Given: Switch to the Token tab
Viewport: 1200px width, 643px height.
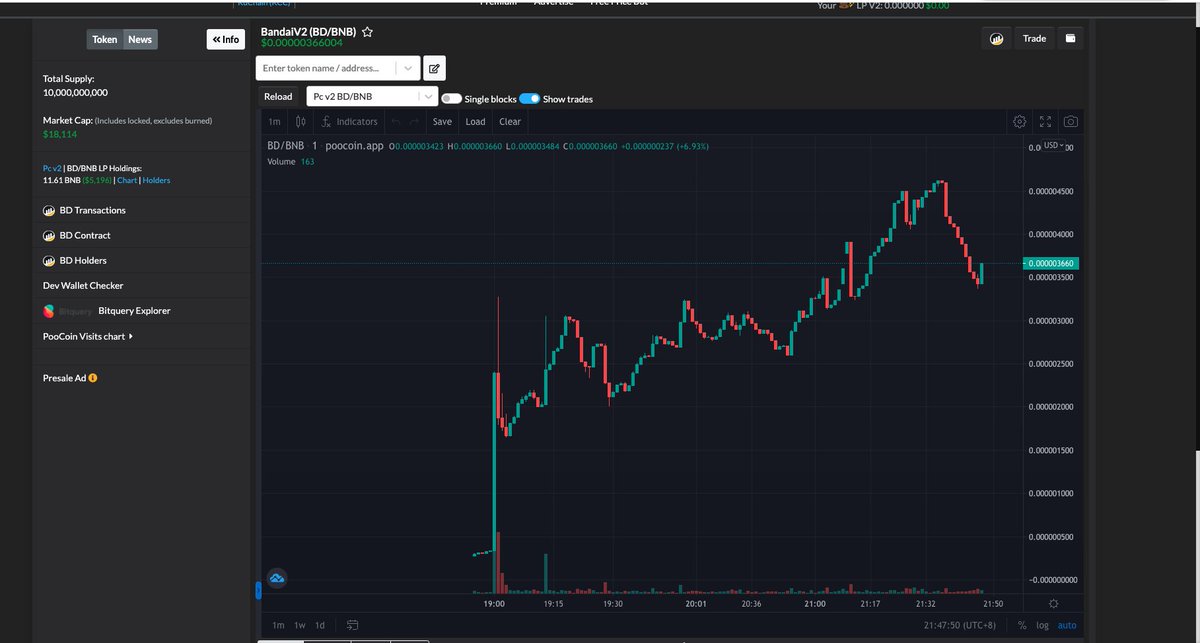Looking at the screenshot, I should coord(105,39).
